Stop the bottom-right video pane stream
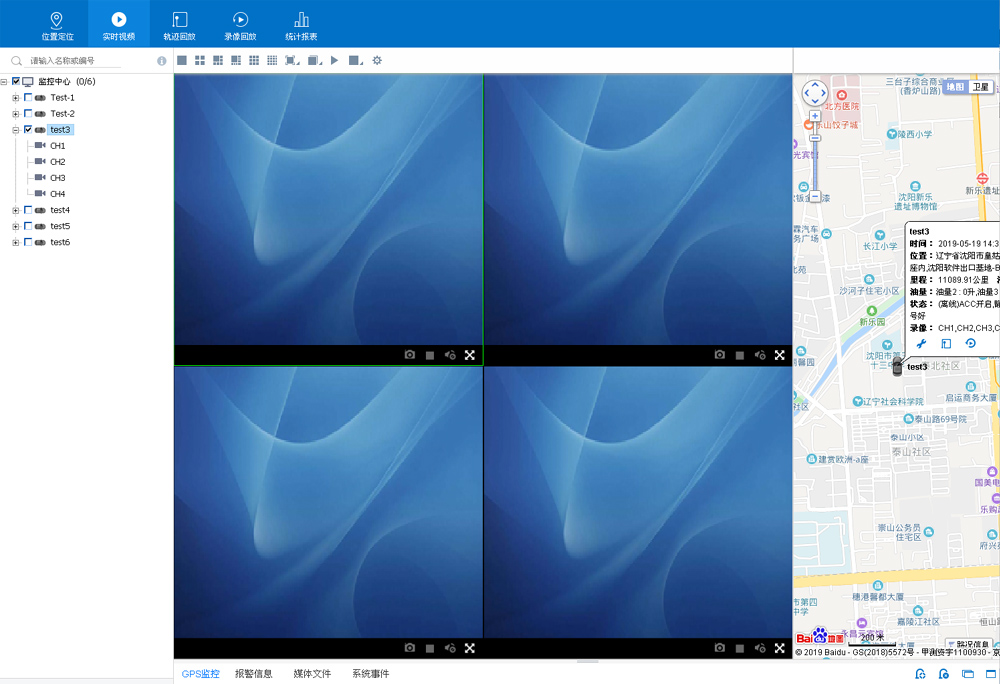1000x684 pixels. click(x=740, y=648)
